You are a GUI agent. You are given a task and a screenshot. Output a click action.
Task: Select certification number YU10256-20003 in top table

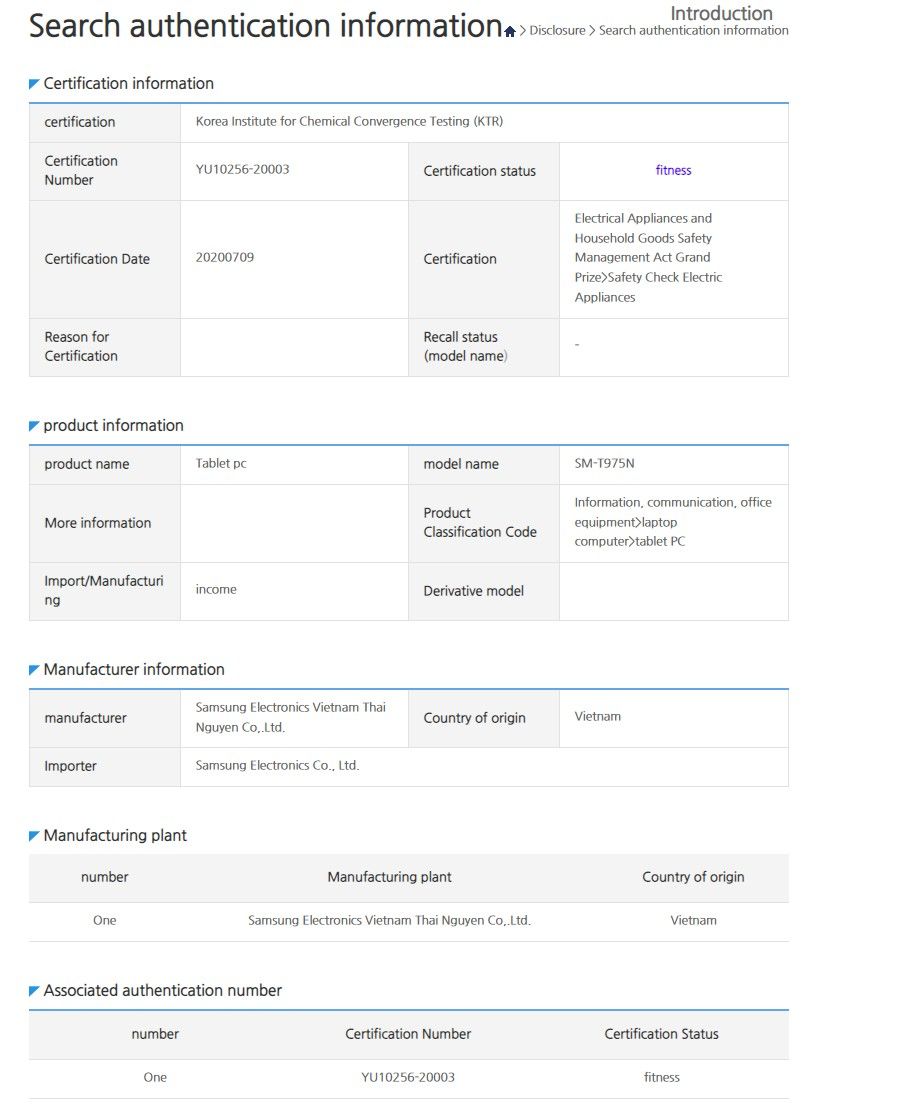242,169
